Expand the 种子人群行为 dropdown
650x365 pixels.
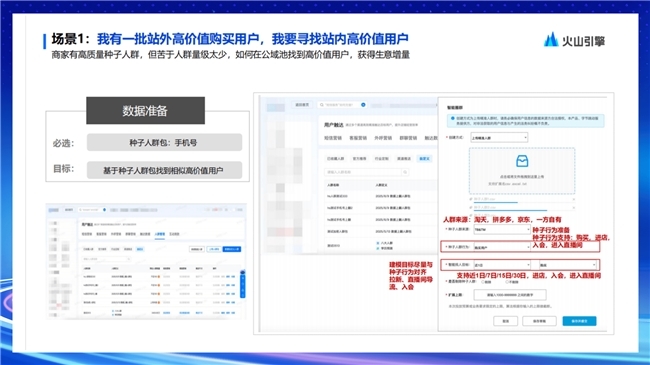point(502,247)
